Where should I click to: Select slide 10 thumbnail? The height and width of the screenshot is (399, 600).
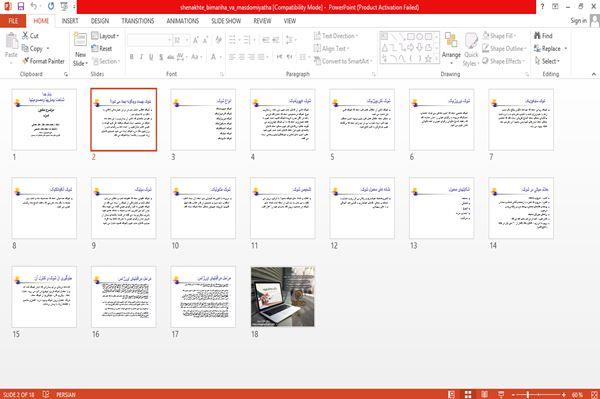(x=203, y=208)
